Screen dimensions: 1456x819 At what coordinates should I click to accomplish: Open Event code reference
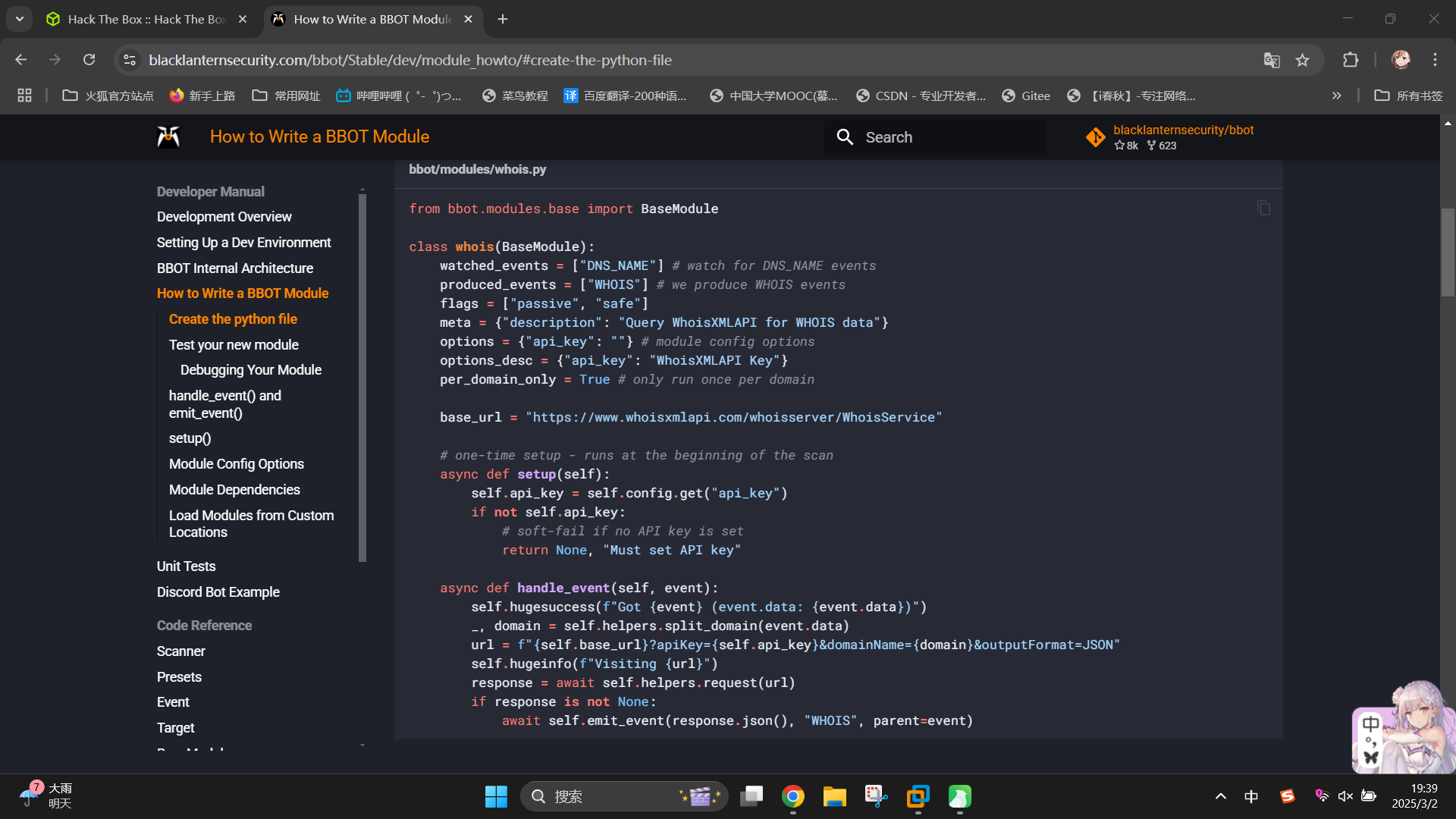click(x=173, y=702)
